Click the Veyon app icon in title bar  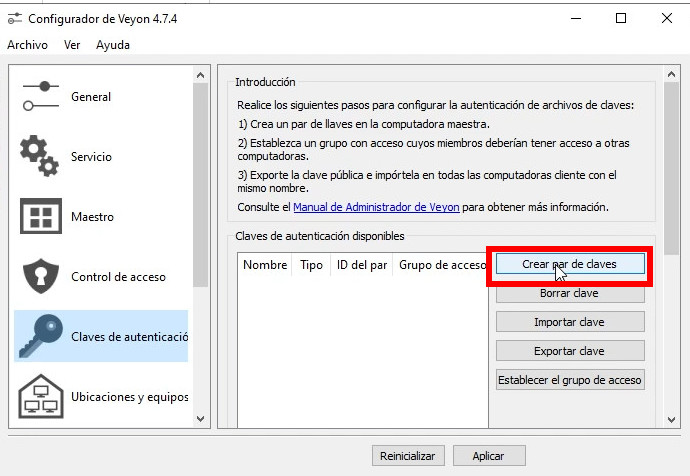[x=14, y=19]
